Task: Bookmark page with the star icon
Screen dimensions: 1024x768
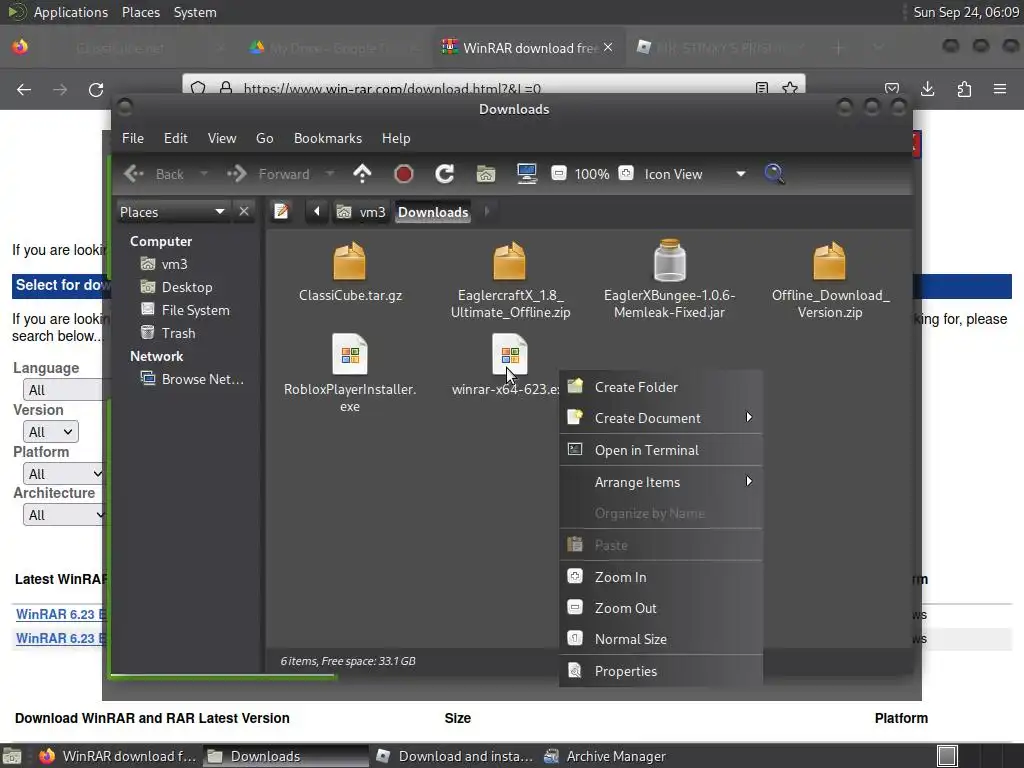Action: tap(790, 88)
